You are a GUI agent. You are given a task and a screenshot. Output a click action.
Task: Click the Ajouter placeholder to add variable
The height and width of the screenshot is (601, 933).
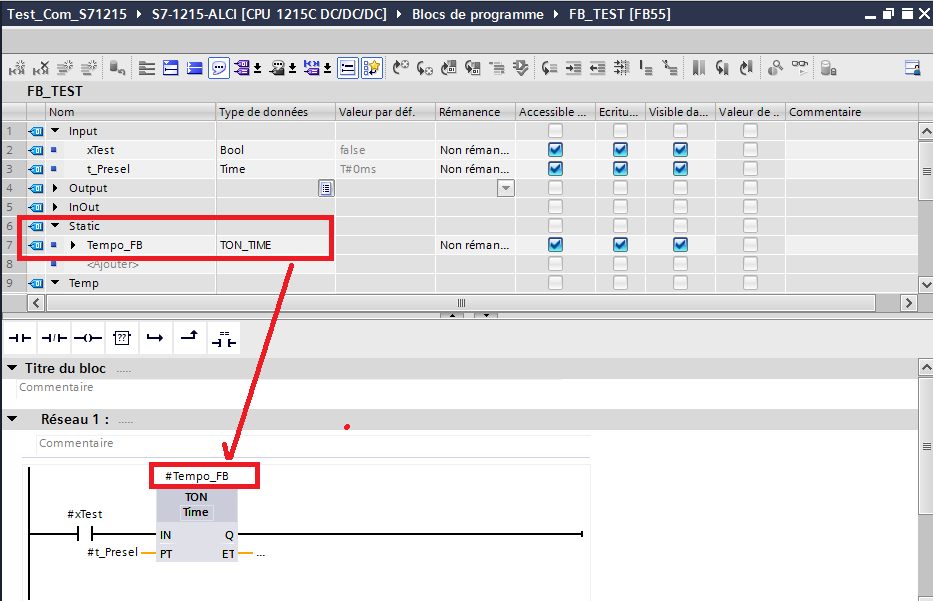click(x=112, y=264)
